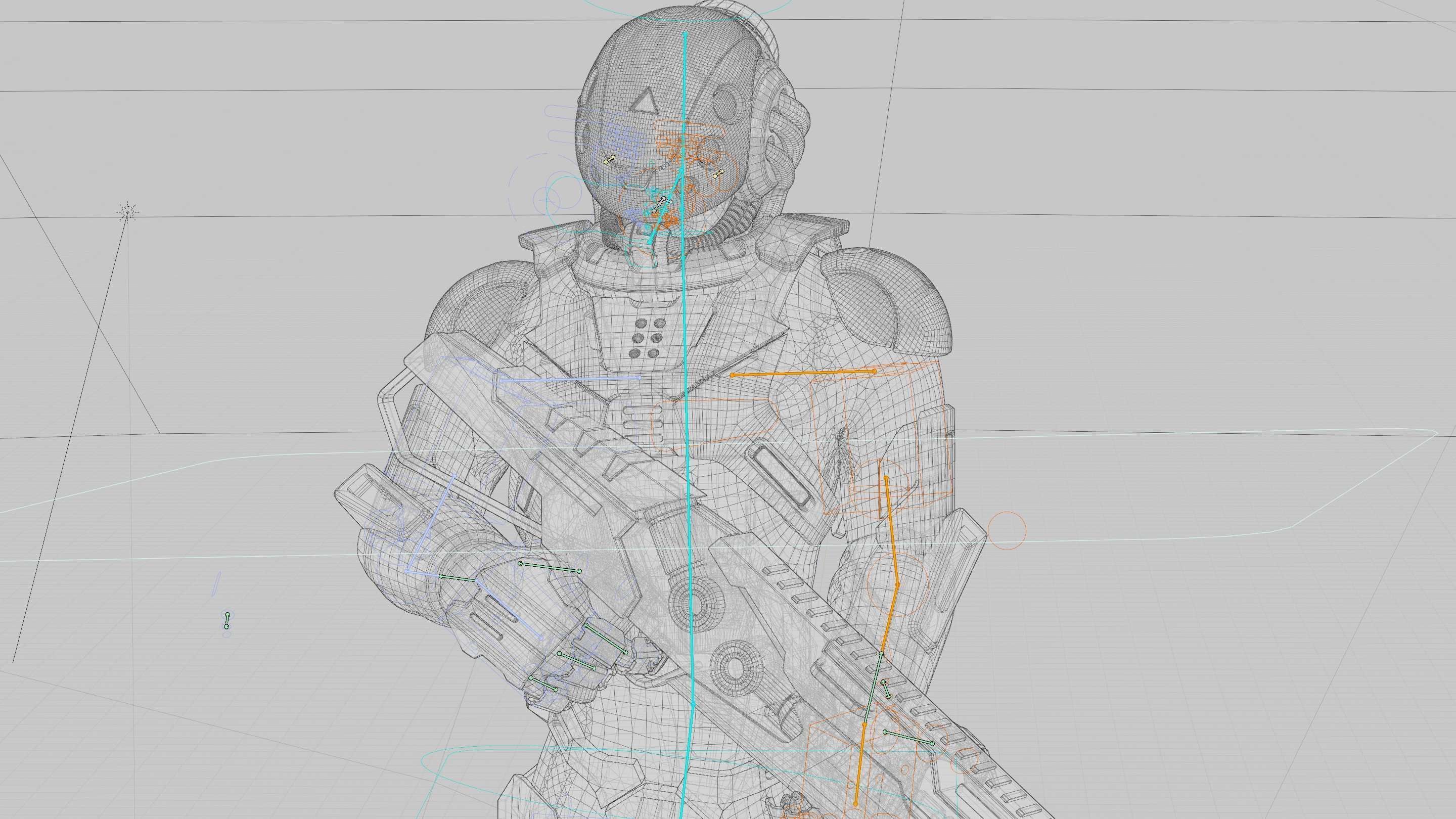Select the point light object in viewport

tap(128, 212)
